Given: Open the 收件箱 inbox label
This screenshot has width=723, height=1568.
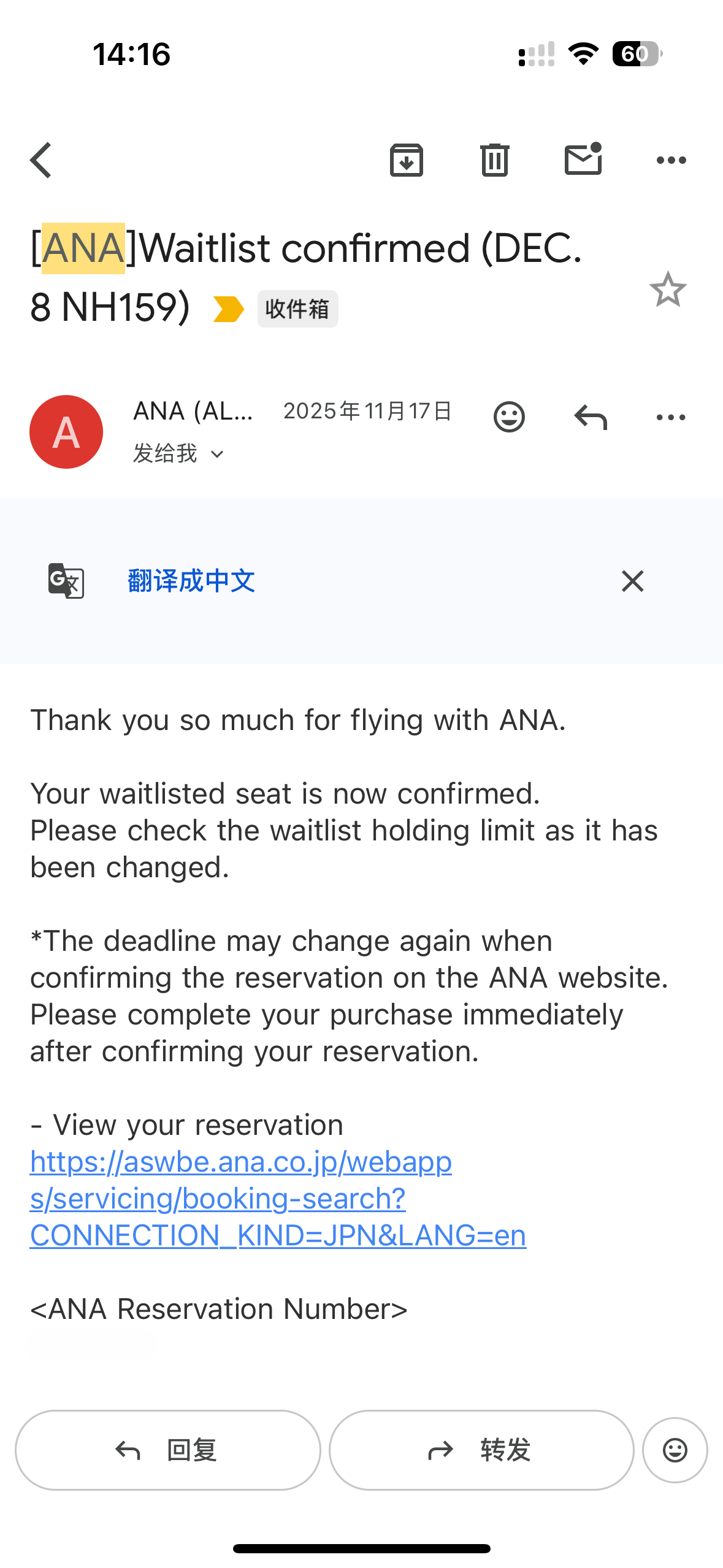Looking at the screenshot, I should [297, 309].
